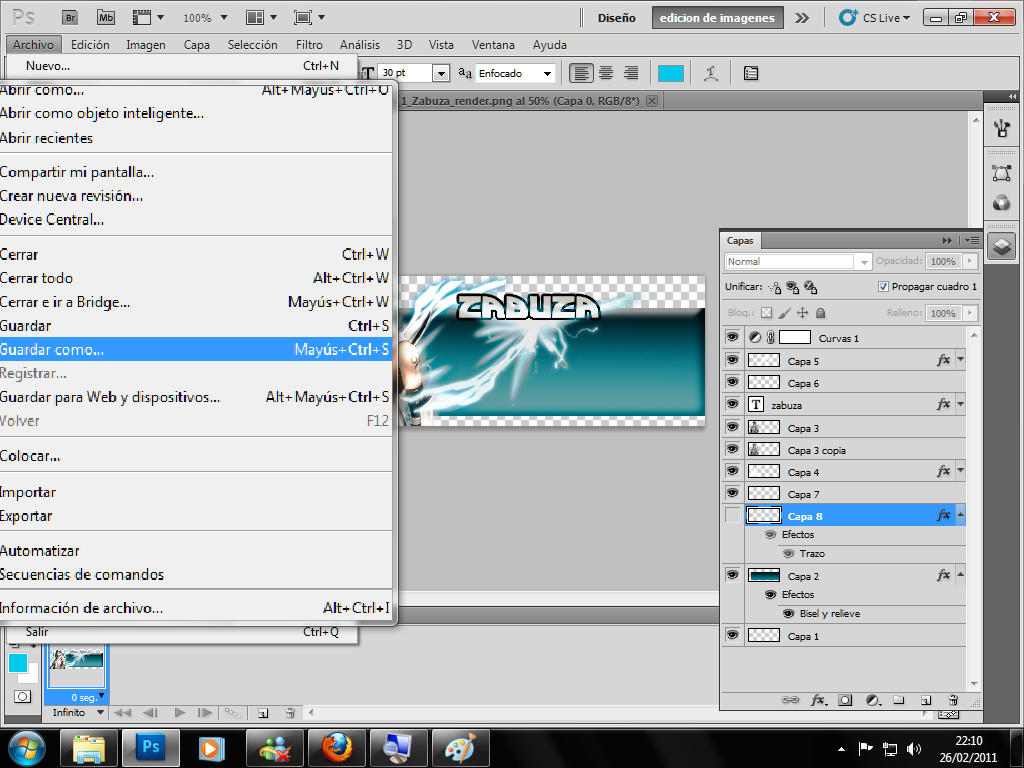The image size is (1024, 768).
Task: Open the 100% zoom level dropdown
Action: [x=224, y=18]
